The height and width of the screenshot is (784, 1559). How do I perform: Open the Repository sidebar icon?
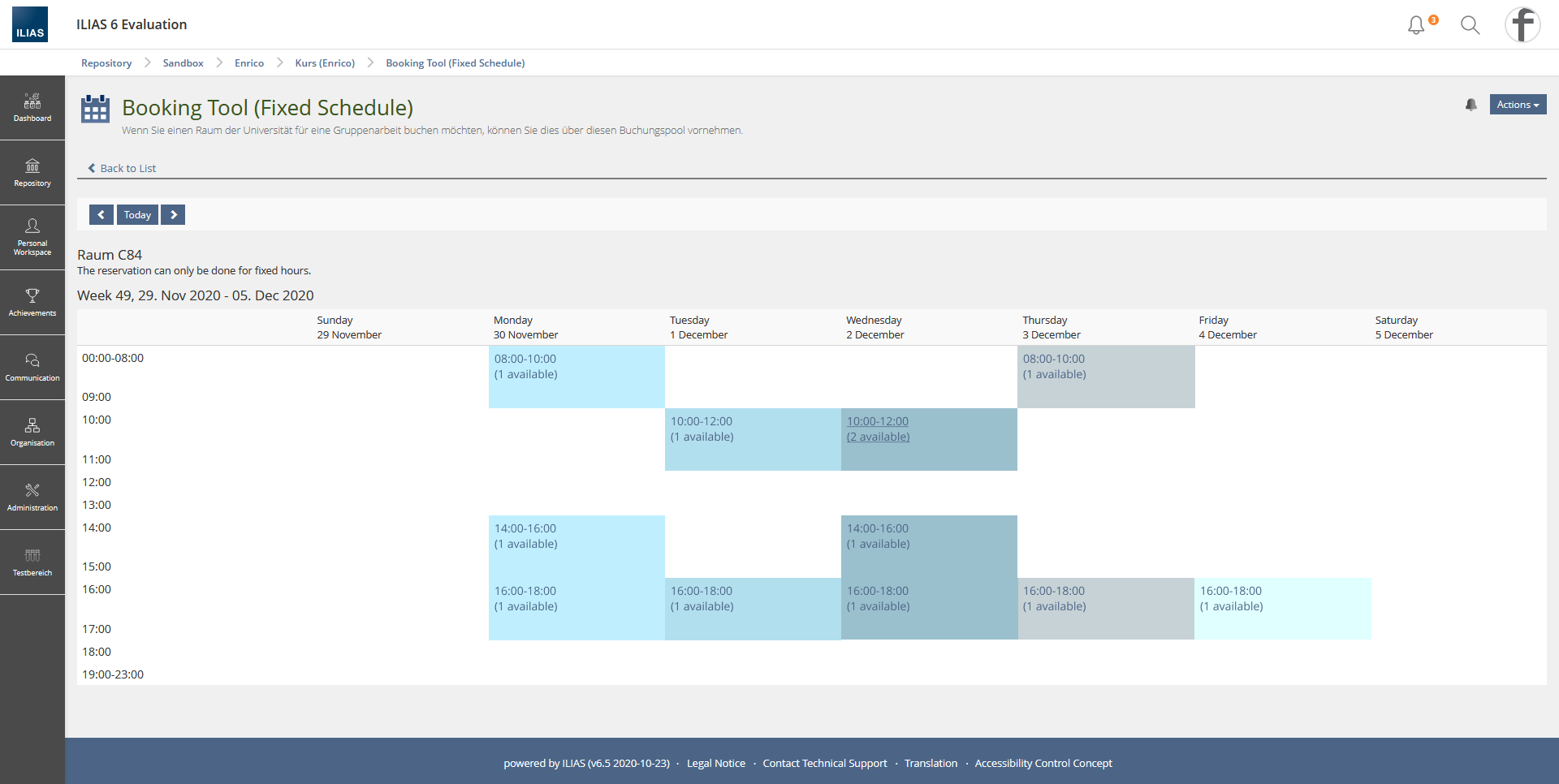tap(32, 173)
